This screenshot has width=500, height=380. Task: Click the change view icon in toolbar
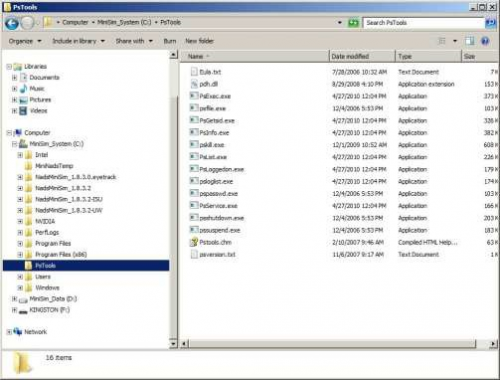click(442, 41)
